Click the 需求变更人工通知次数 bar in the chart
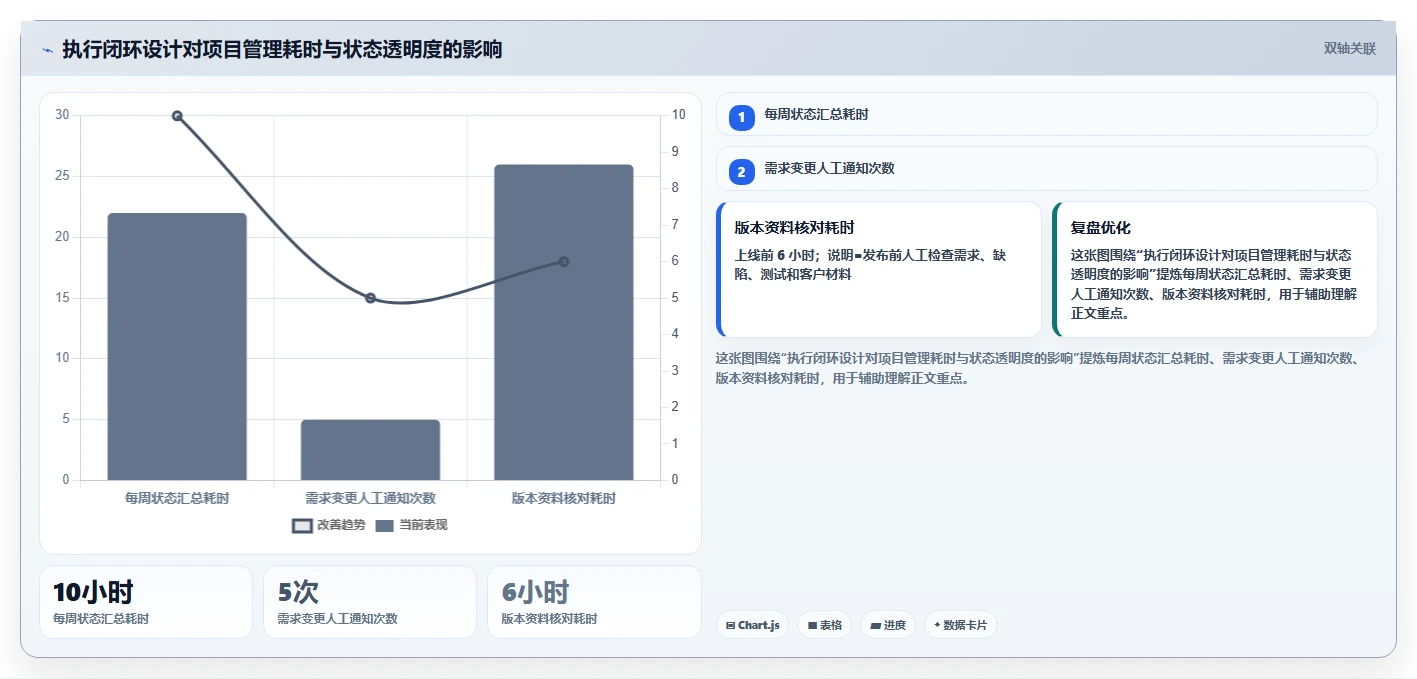1417x679 pixels. [370, 450]
